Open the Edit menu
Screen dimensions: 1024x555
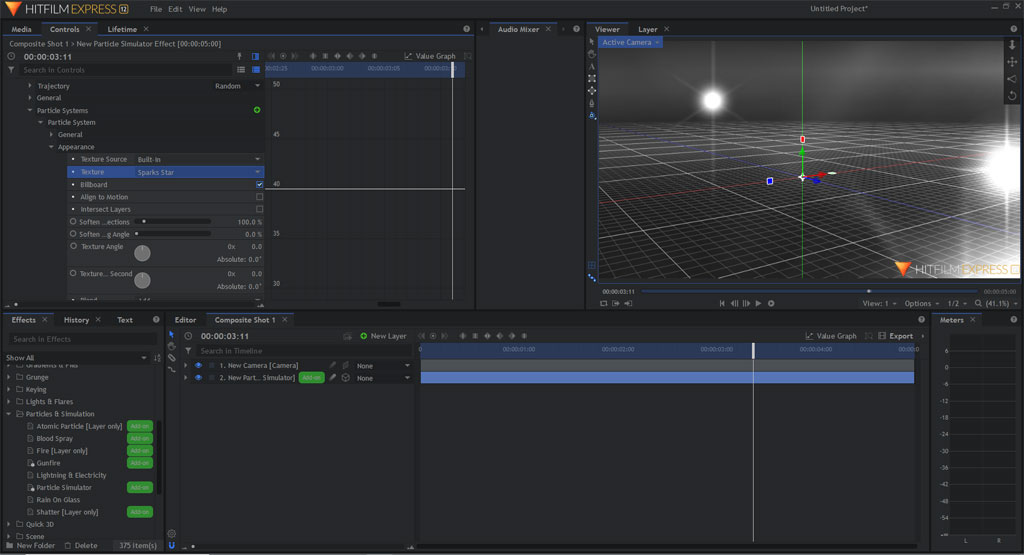pos(175,9)
